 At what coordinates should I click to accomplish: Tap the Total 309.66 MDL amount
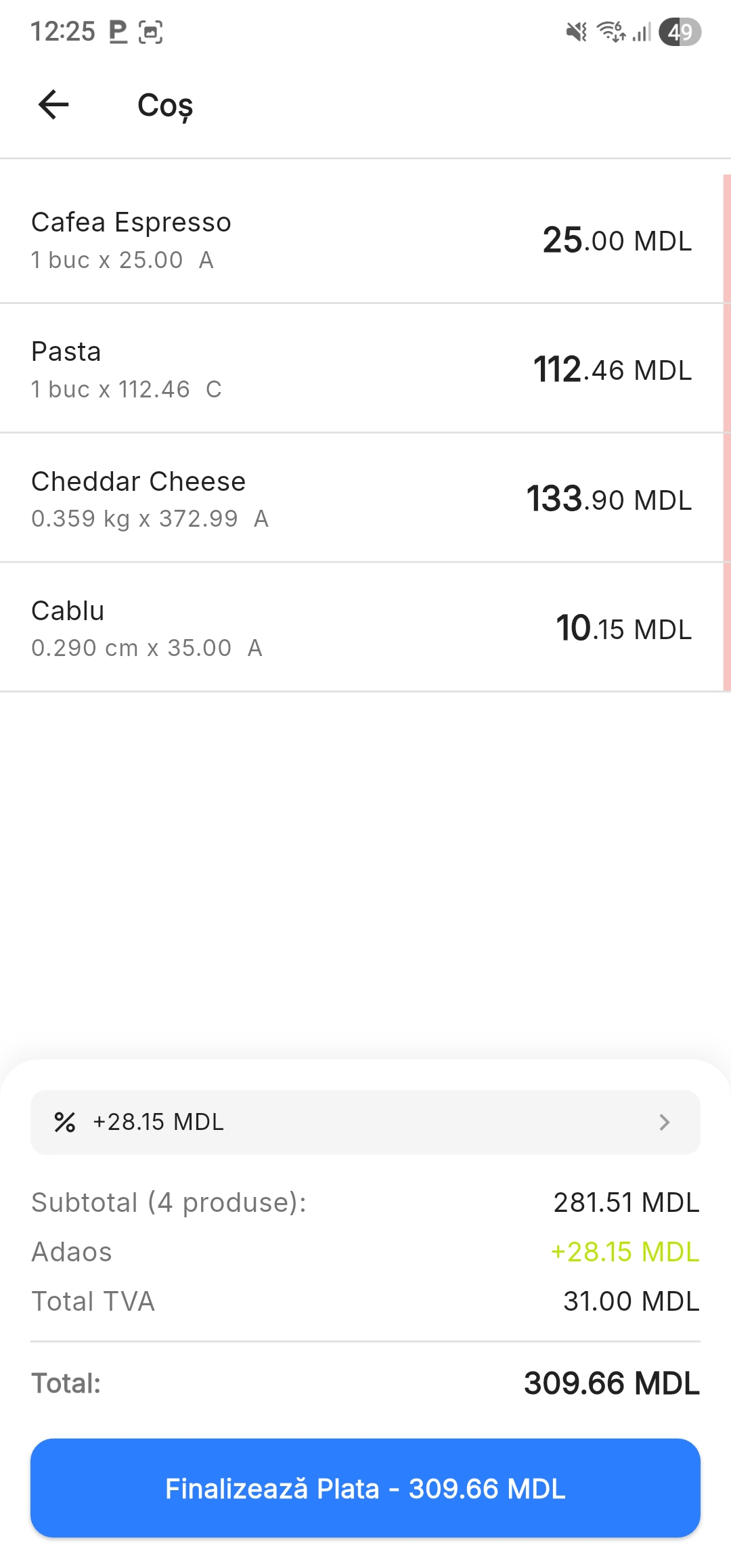click(612, 1383)
